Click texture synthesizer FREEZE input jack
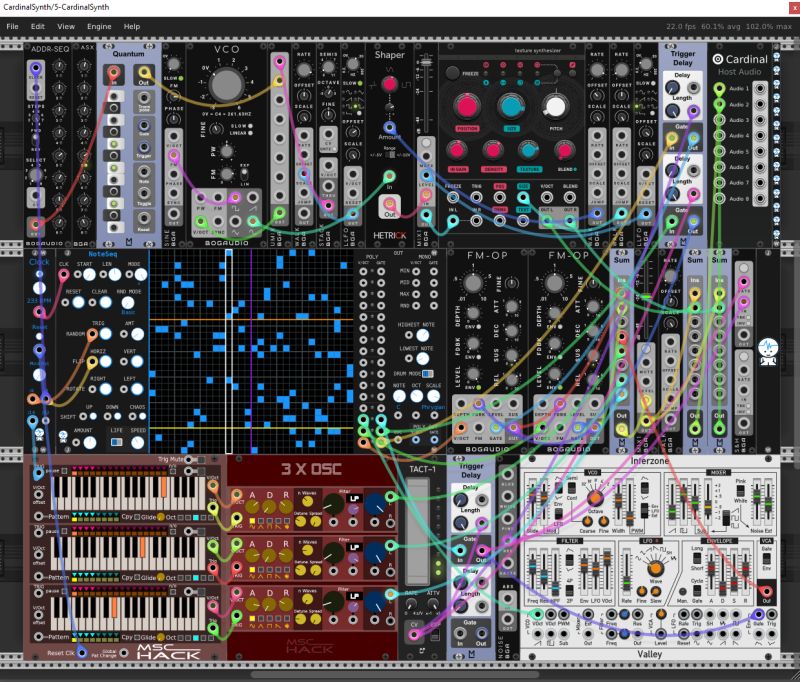This screenshot has width=800, height=682. coord(453,197)
